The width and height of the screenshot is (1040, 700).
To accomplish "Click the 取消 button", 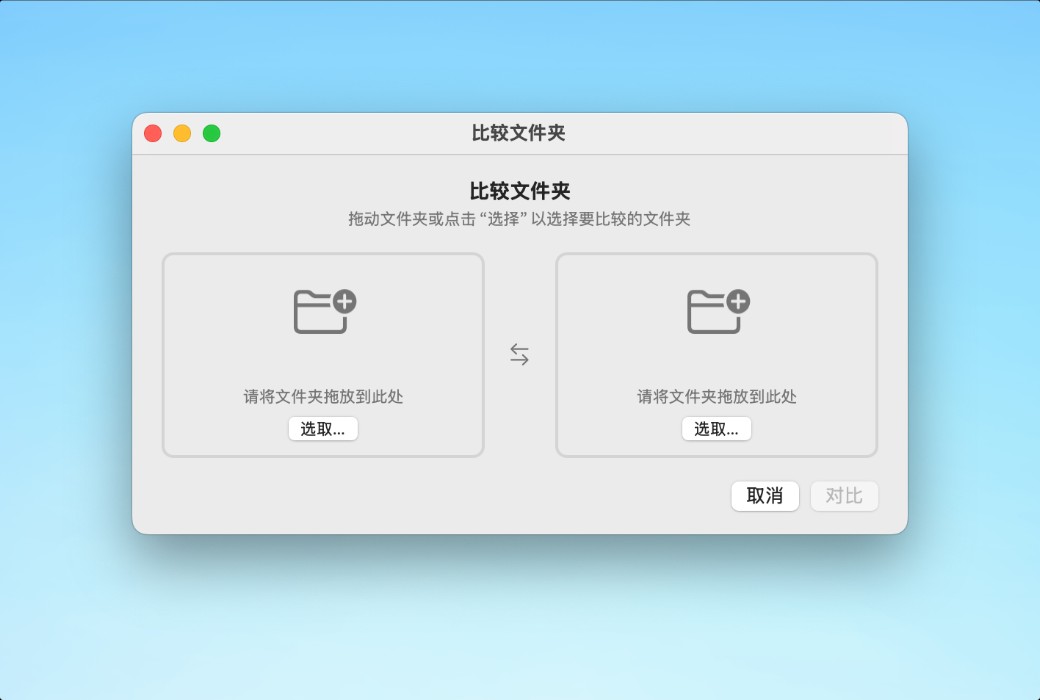I will (x=765, y=496).
